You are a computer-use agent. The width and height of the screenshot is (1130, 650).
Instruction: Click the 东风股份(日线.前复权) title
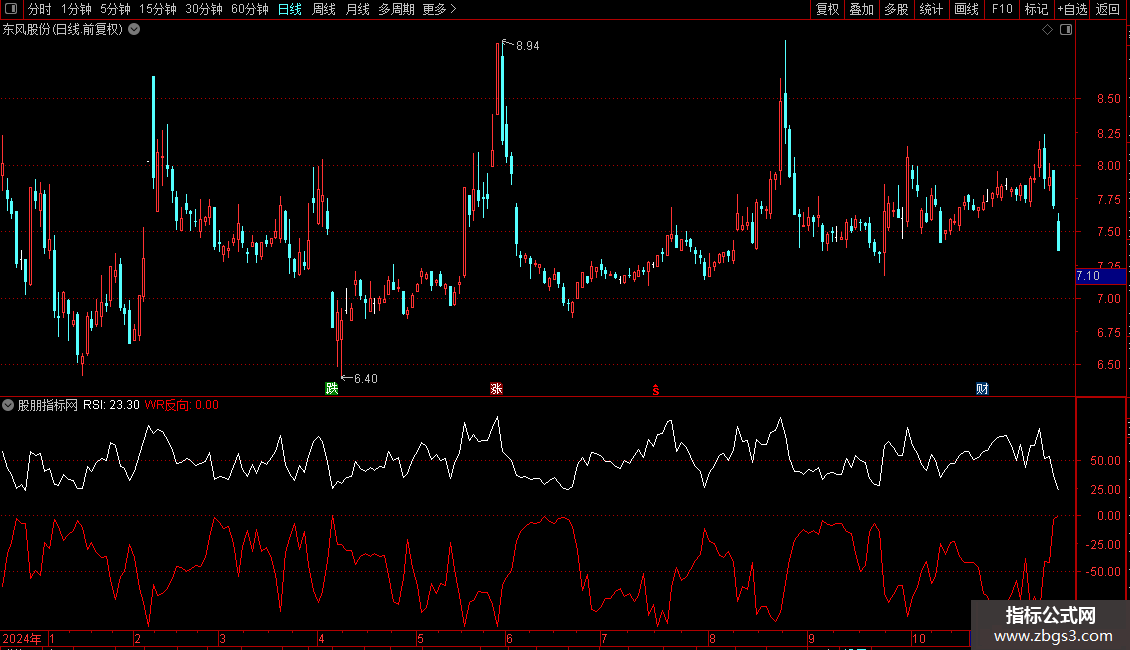(62, 29)
